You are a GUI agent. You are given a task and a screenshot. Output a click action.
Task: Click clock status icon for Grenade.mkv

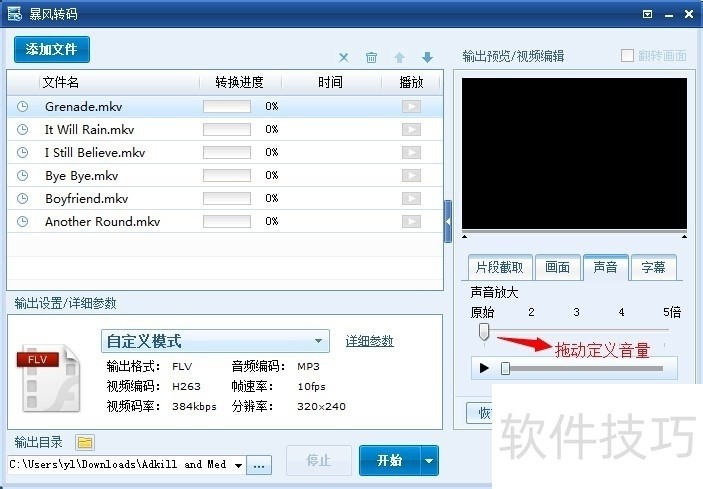pos(22,107)
